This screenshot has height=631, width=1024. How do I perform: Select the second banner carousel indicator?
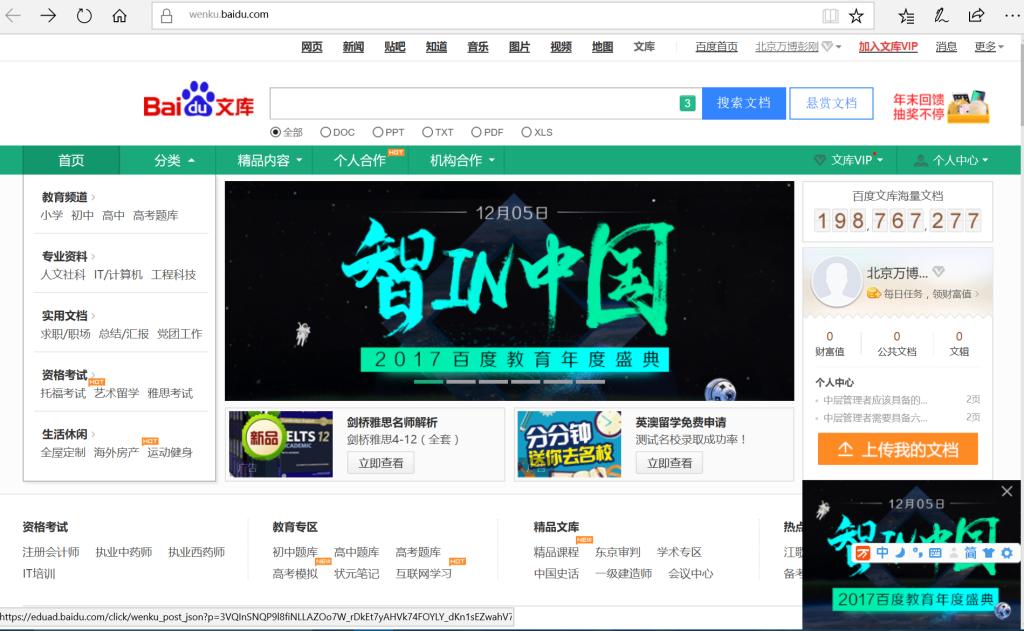[x=461, y=381]
